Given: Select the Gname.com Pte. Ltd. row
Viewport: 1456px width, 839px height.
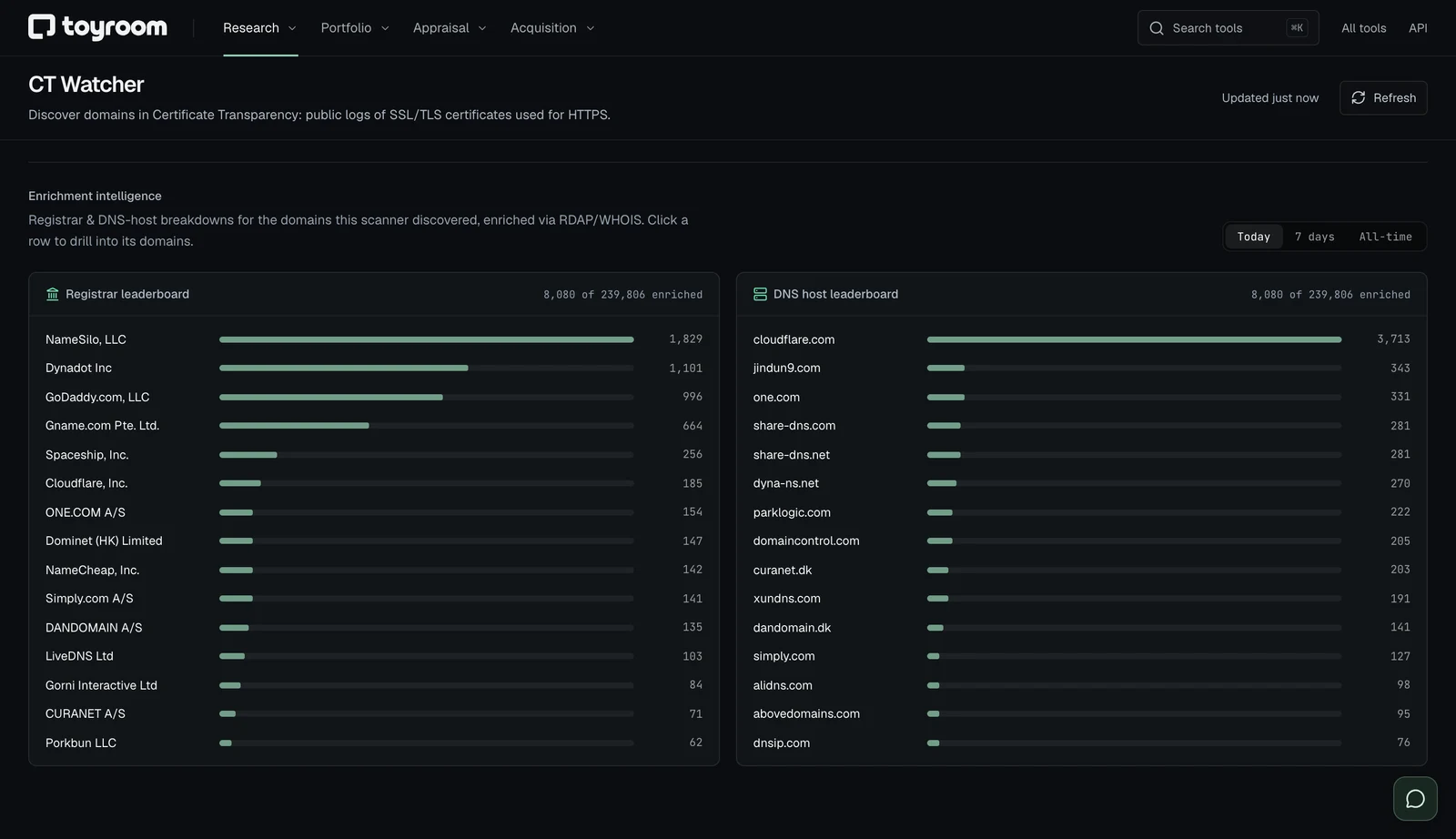Looking at the screenshot, I should pos(374,426).
